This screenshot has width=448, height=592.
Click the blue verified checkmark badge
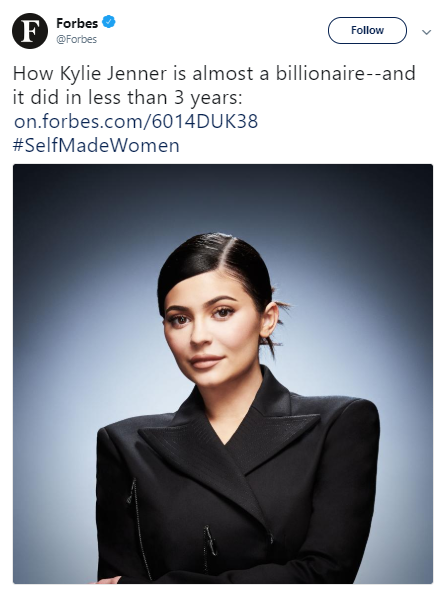(109, 22)
